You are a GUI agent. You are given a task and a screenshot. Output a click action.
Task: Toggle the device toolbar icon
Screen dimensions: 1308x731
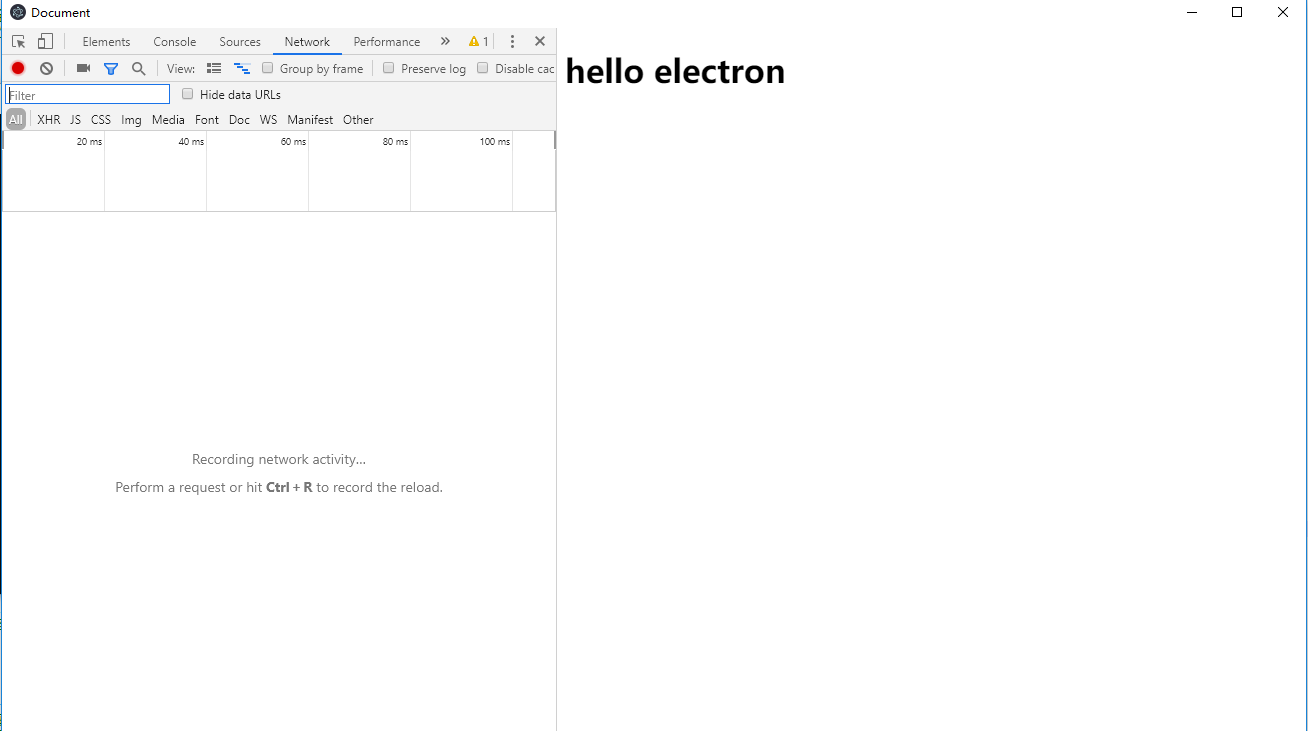45,42
